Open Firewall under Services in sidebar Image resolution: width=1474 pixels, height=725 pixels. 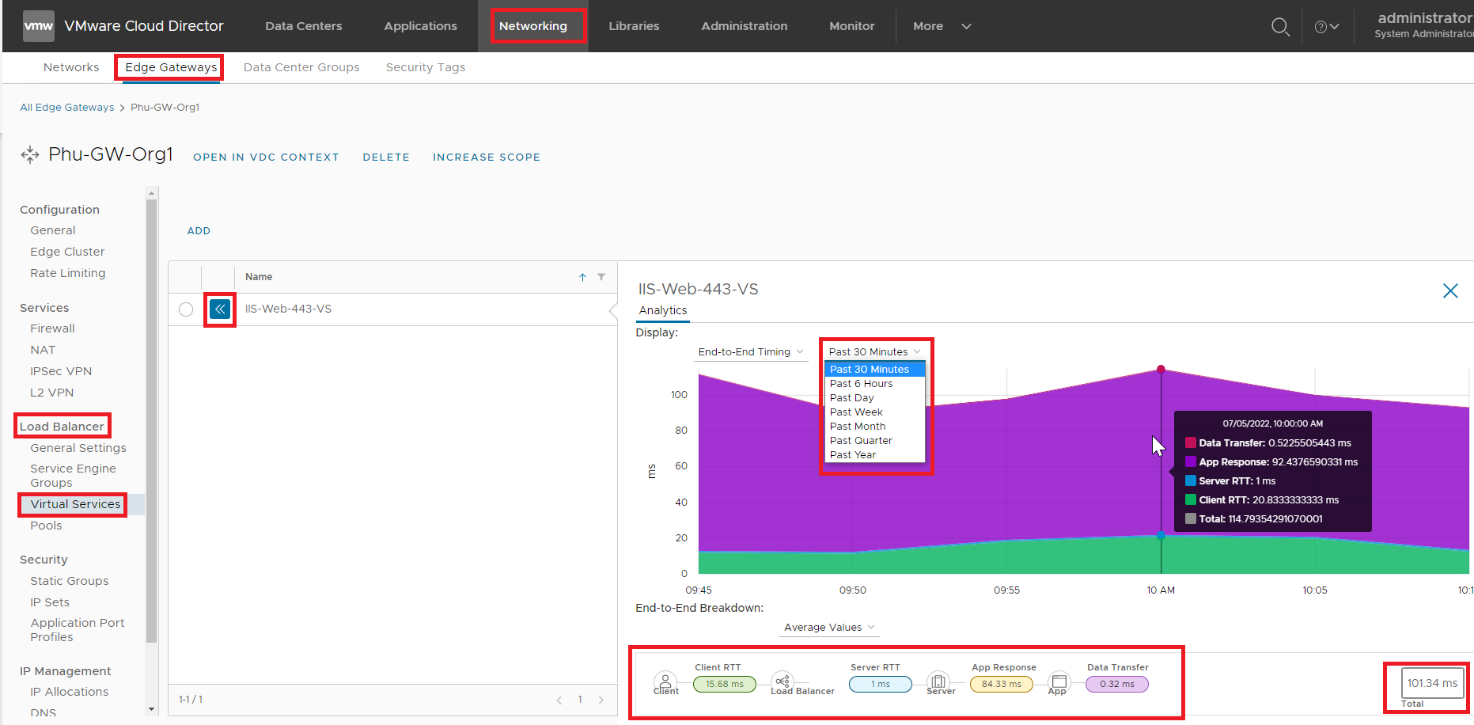coord(52,328)
